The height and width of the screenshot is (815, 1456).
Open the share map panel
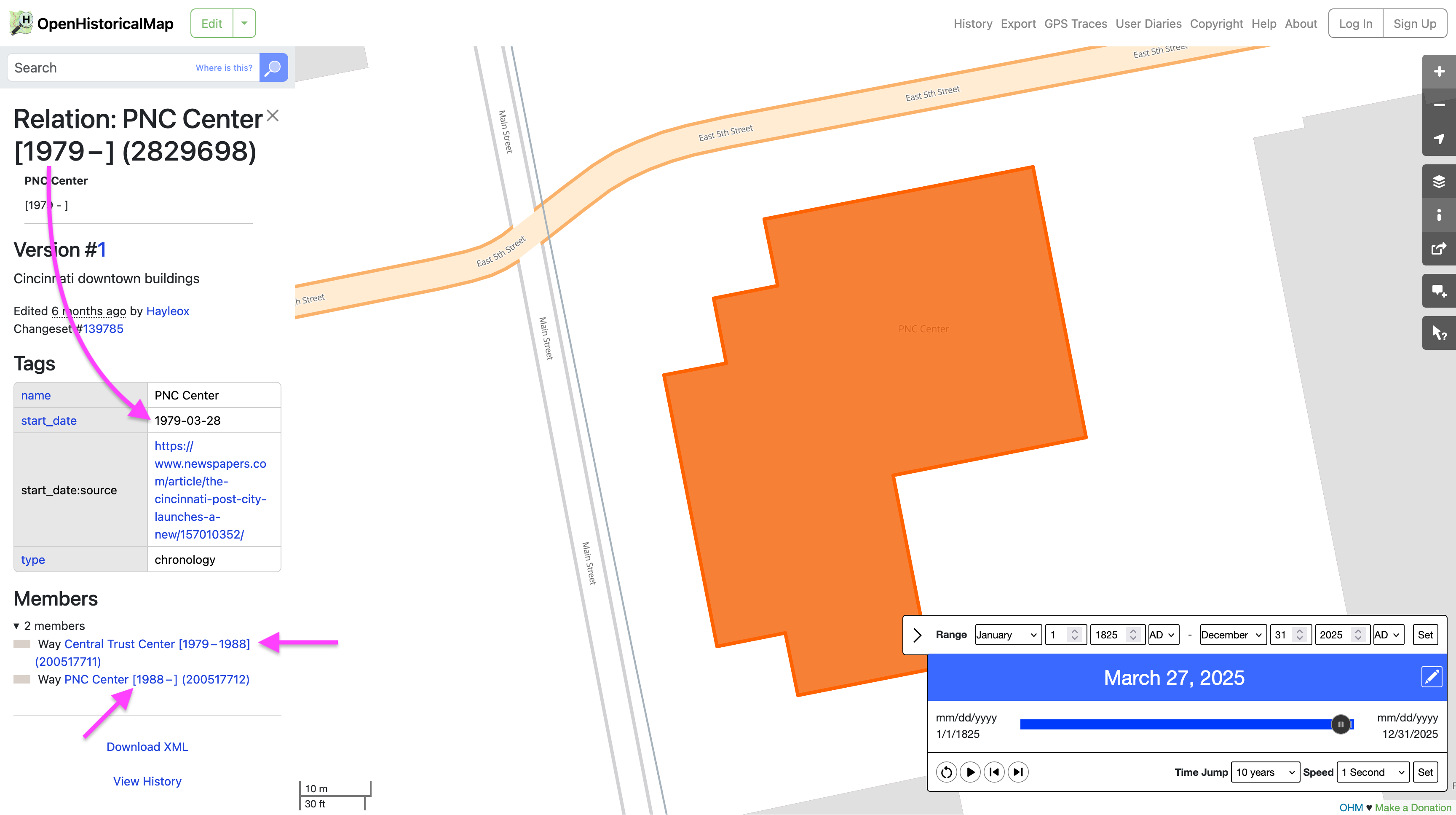click(1439, 249)
